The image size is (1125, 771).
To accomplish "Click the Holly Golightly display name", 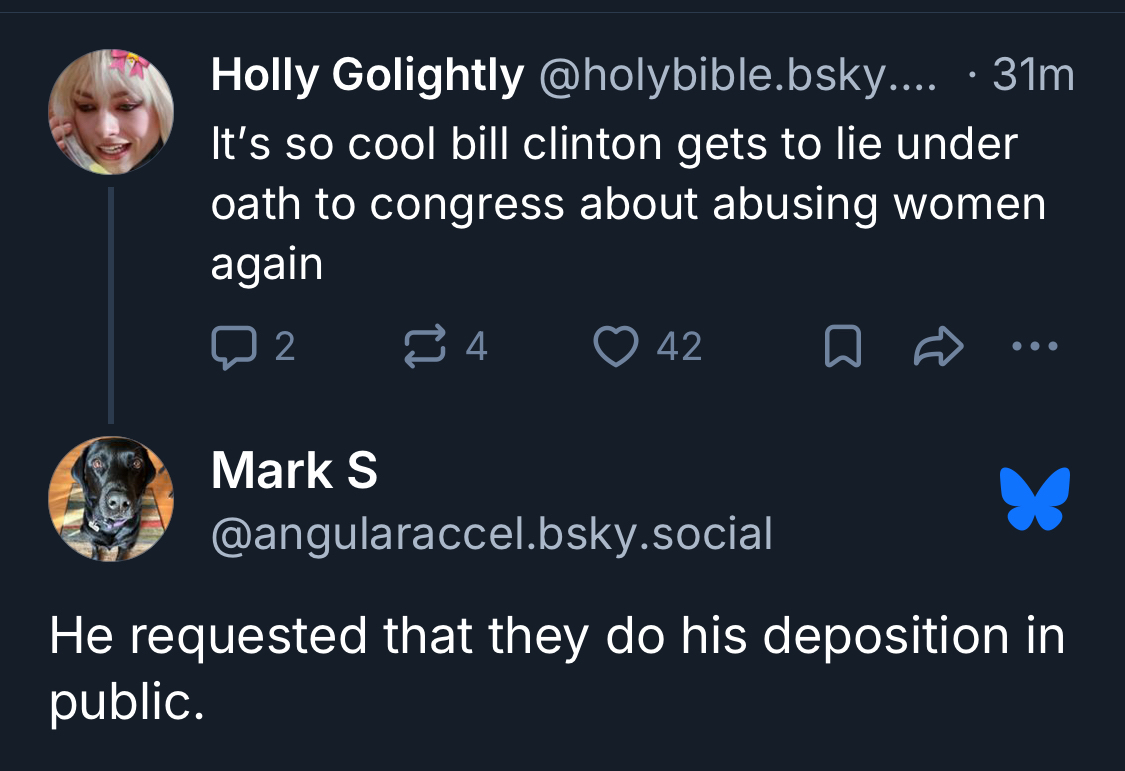I will [x=367, y=76].
